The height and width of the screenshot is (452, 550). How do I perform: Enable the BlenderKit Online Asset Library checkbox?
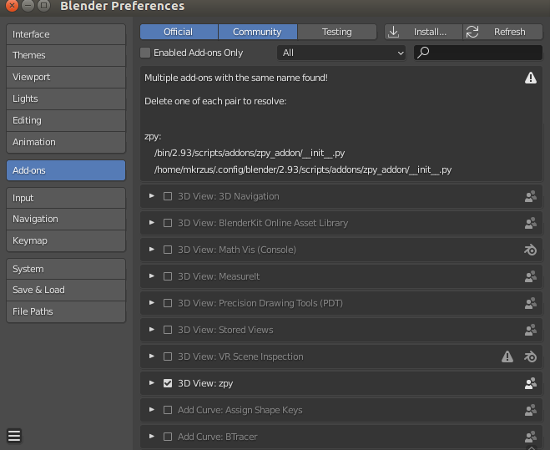click(168, 223)
